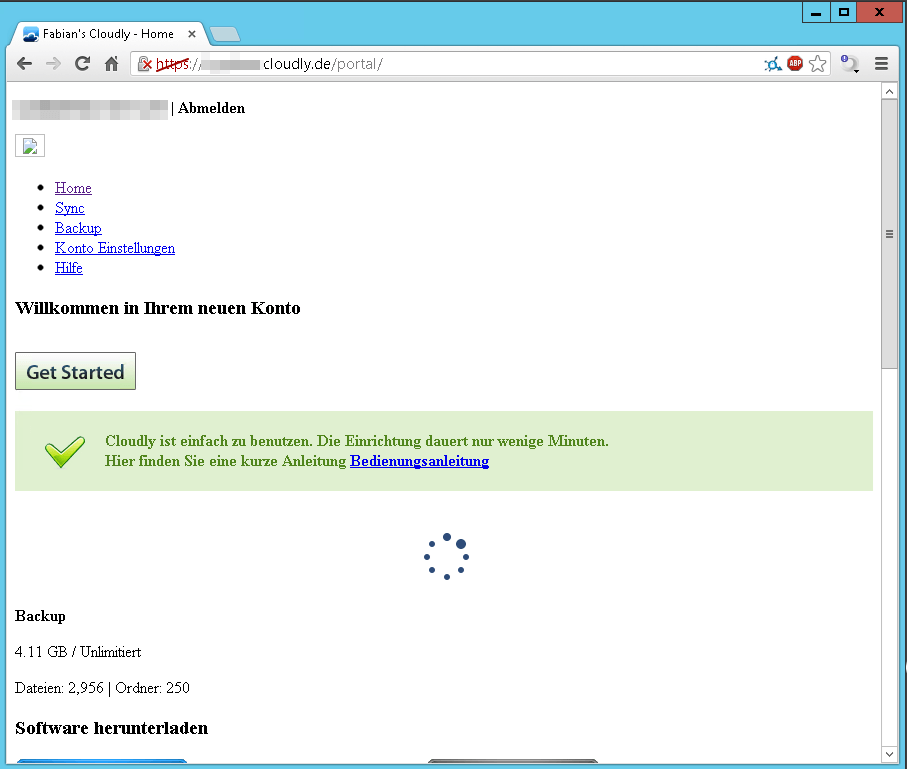Go to the browser home page icon

[x=112, y=64]
